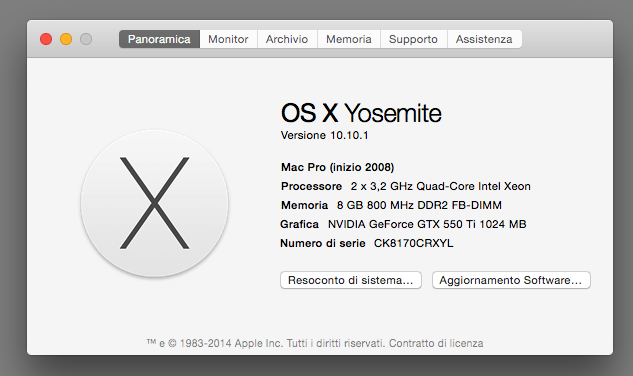
Task: Open the Supporto tab
Action: 413,39
